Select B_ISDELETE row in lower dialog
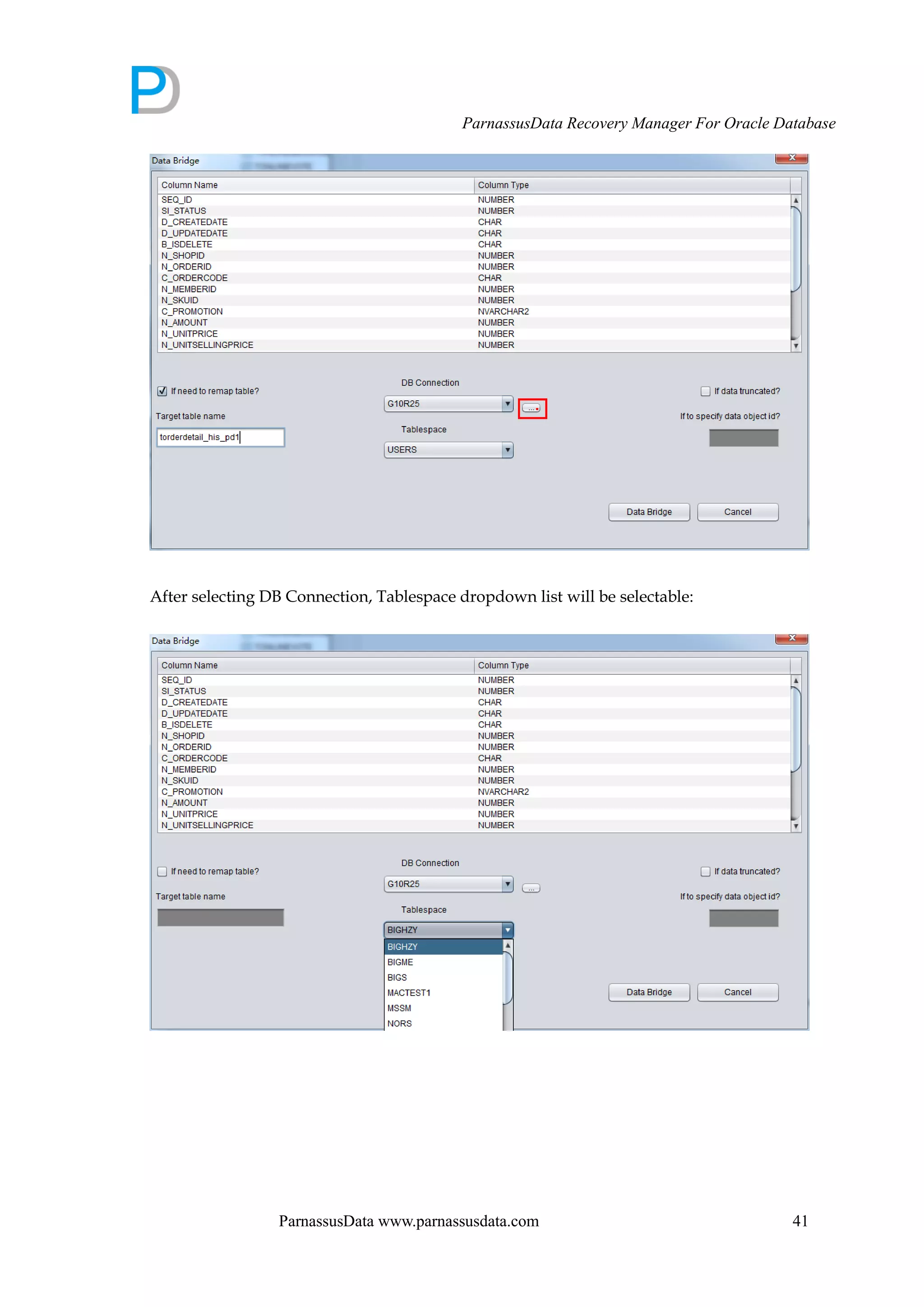 coord(474,725)
